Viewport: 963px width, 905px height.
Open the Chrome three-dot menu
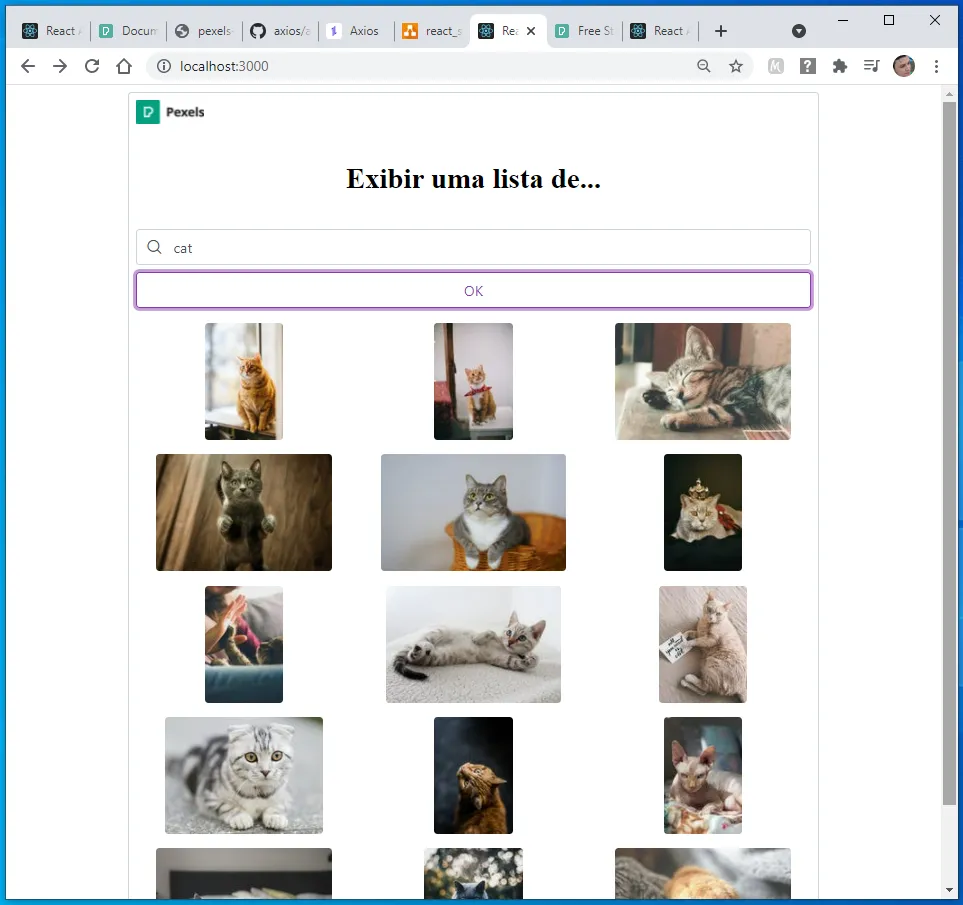click(936, 66)
